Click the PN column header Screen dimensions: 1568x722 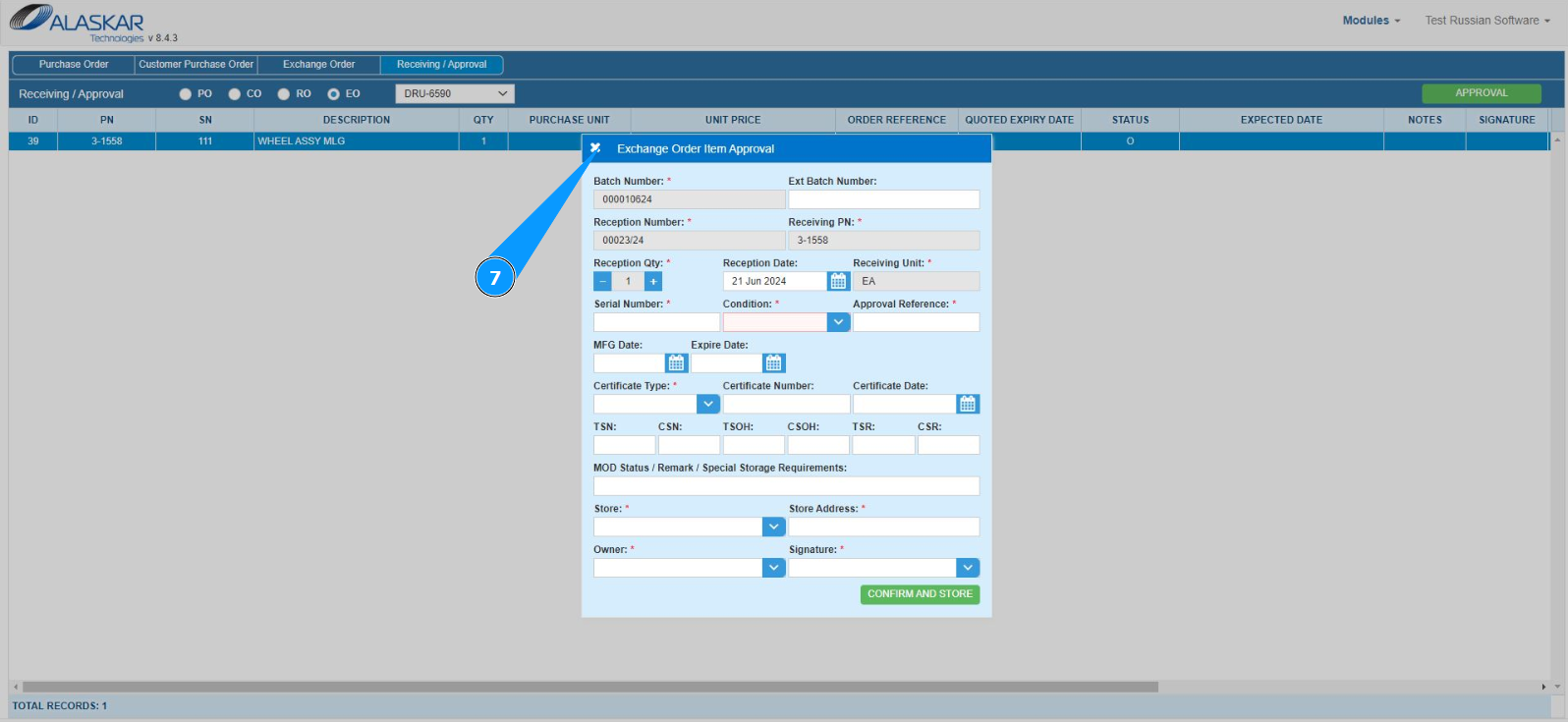pos(107,120)
